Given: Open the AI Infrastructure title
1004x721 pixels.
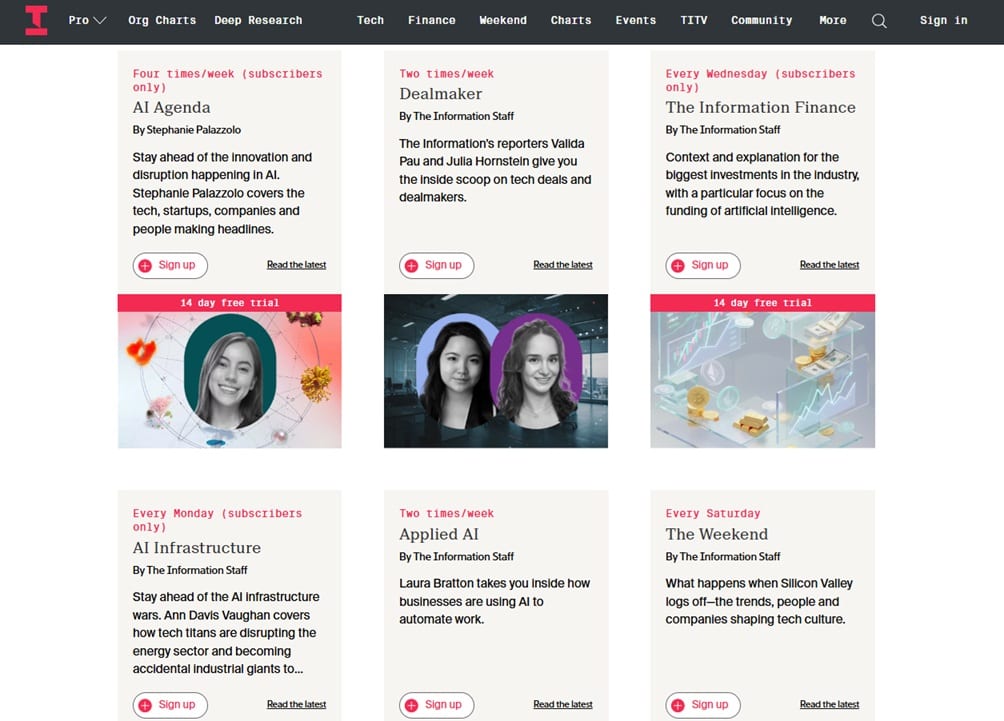Looking at the screenshot, I should (197, 547).
